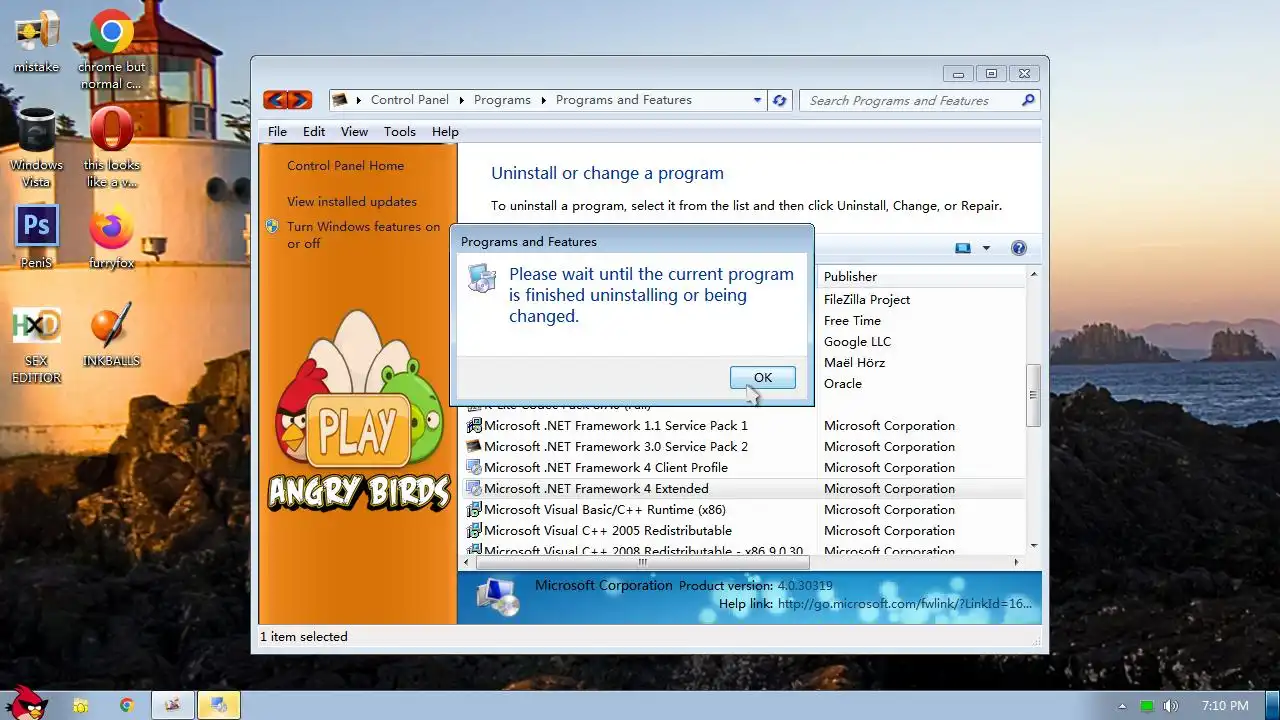Open the Tools menu
Viewport: 1280px width, 720px height.
[x=399, y=131]
